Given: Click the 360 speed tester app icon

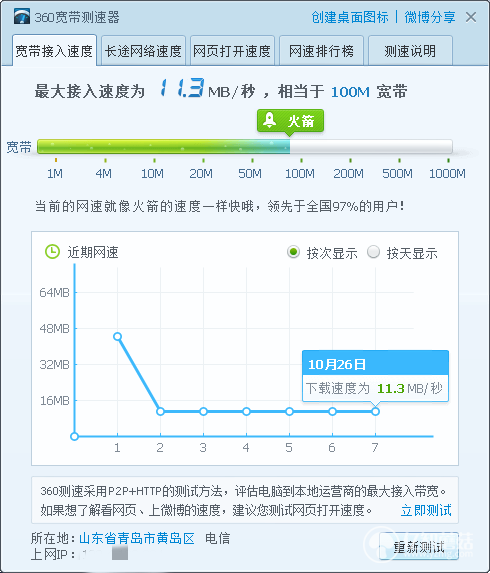Looking at the screenshot, I should [x=22, y=16].
